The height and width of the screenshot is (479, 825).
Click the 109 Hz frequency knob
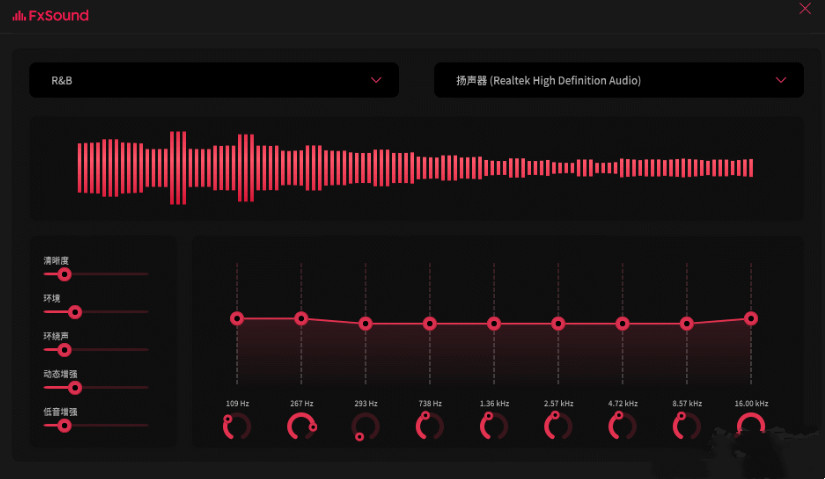point(237,427)
